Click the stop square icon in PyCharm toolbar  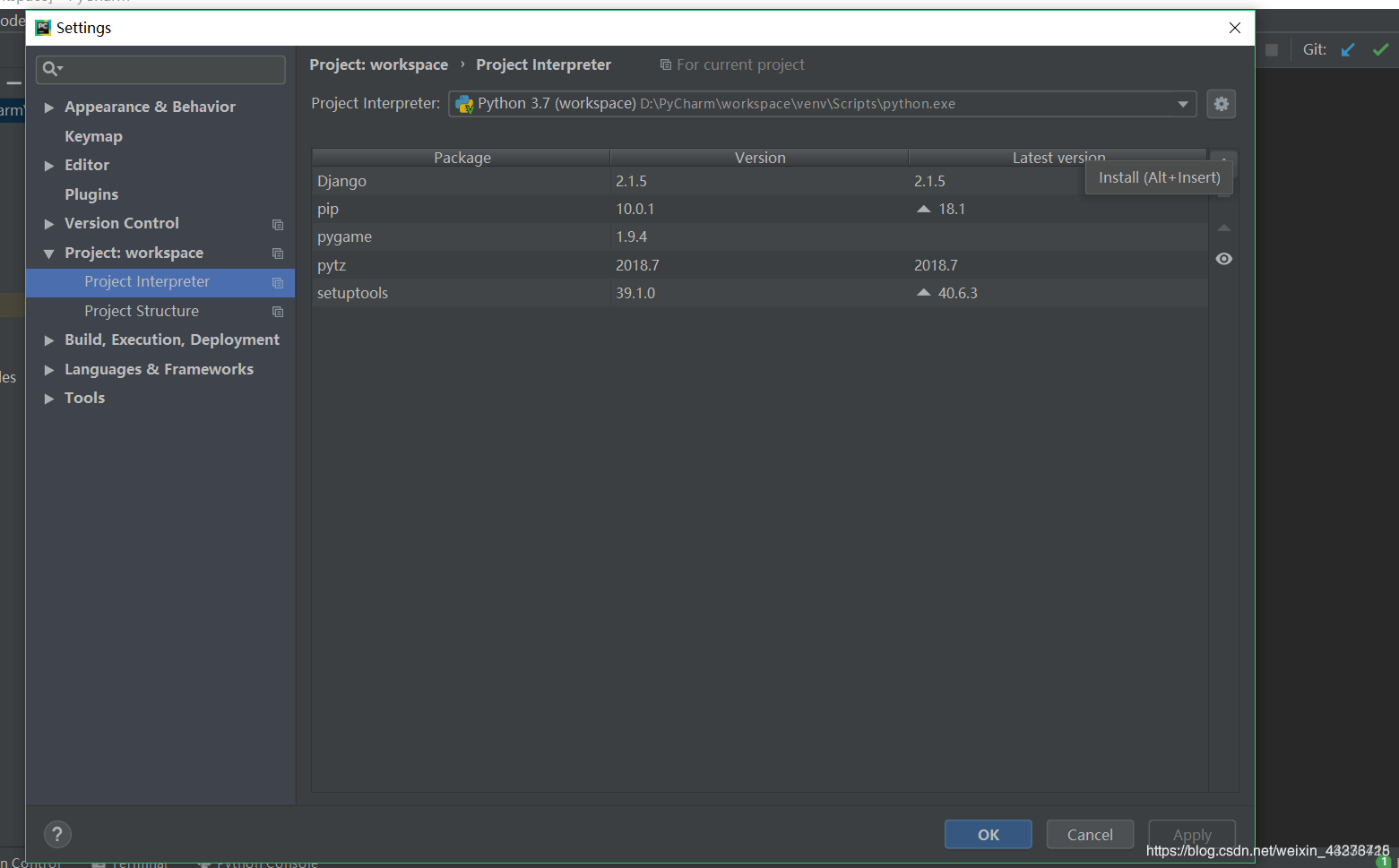coord(1272,50)
